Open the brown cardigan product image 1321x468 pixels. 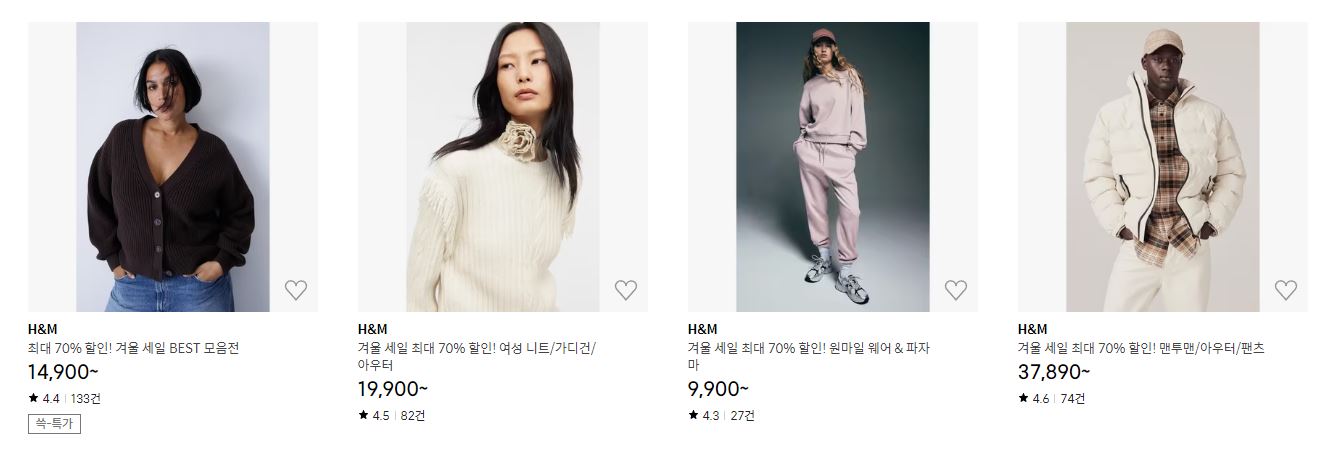point(173,167)
